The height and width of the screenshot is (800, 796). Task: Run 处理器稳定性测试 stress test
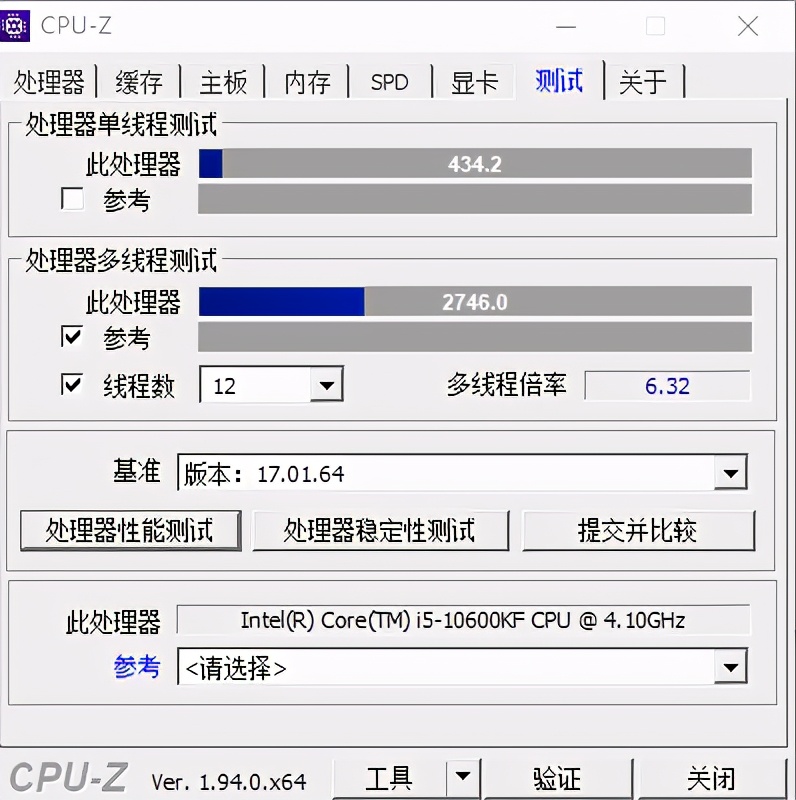click(x=381, y=531)
